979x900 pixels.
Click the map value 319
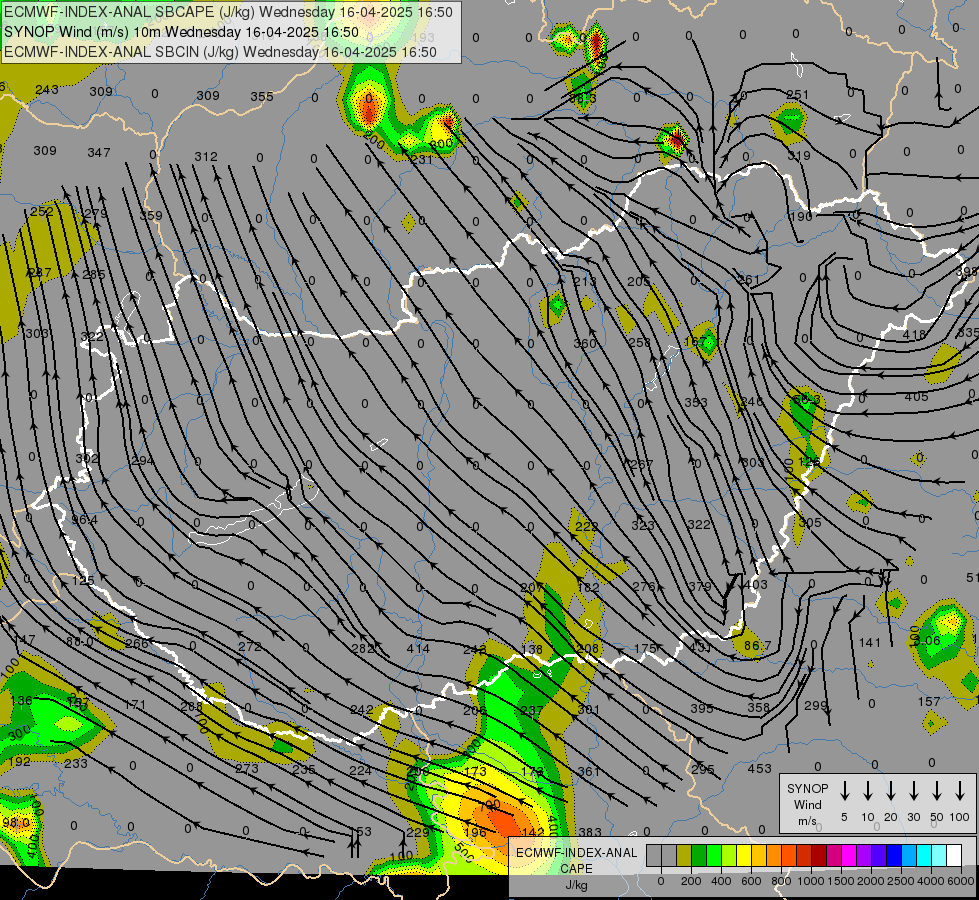tap(799, 156)
